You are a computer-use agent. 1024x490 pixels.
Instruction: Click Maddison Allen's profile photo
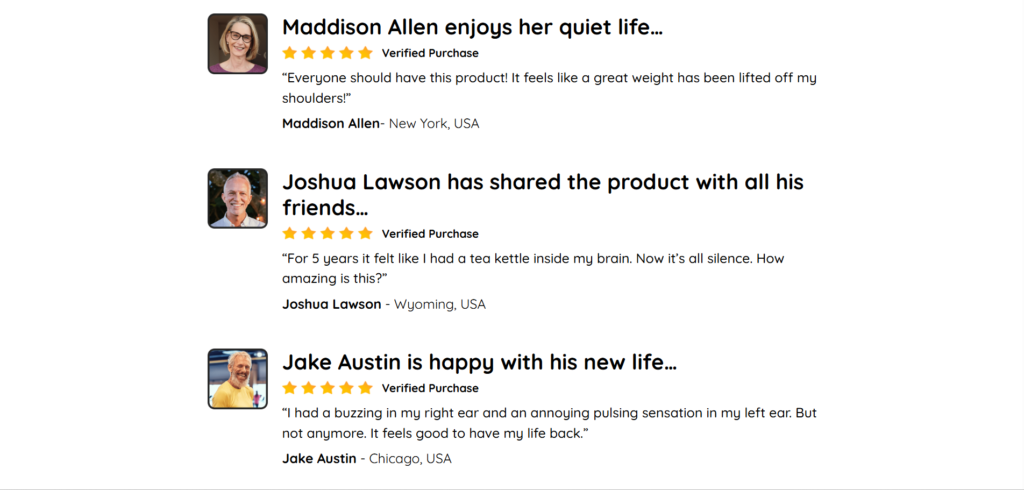(238, 44)
